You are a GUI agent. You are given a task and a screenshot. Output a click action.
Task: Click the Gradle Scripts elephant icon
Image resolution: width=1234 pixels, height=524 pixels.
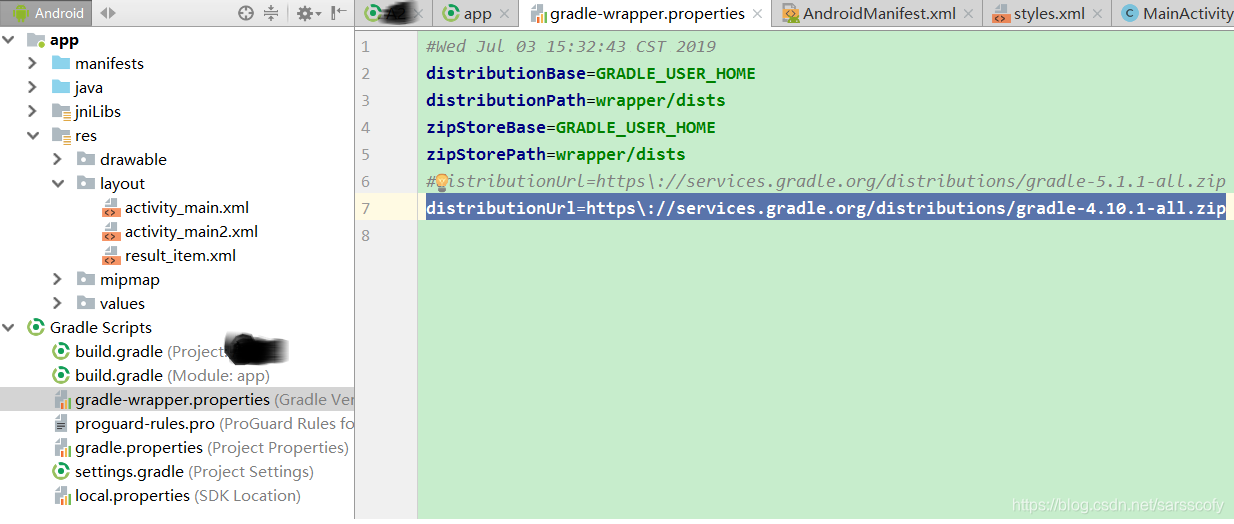pyautogui.click(x=35, y=328)
